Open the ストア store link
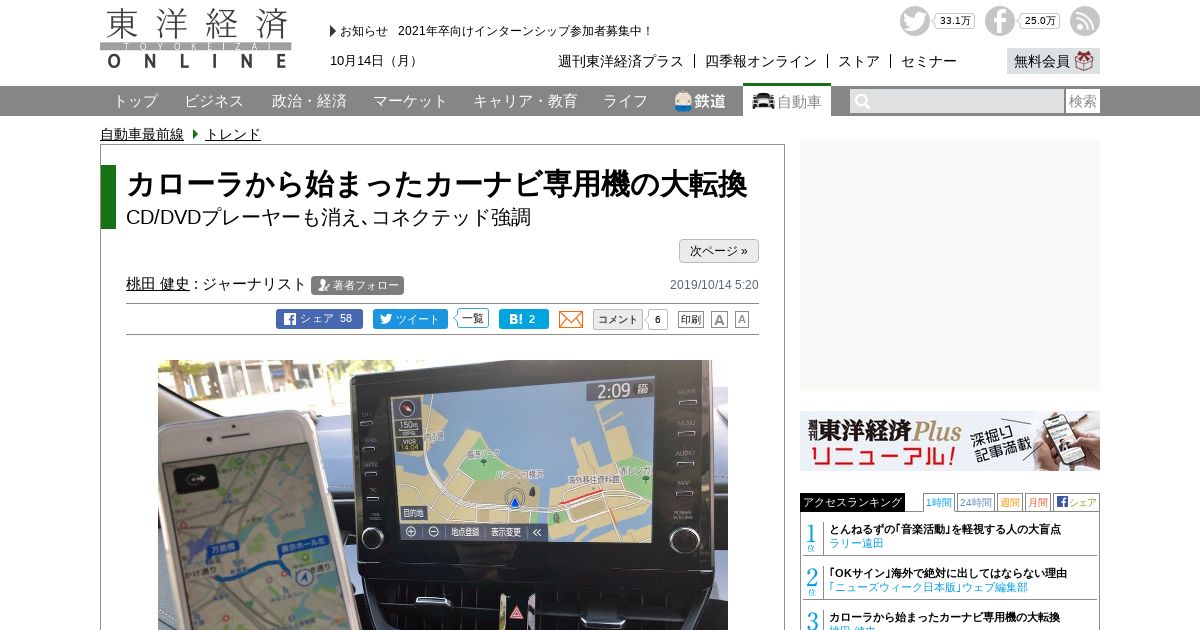The width and height of the screenshot is (1200, 630). click(x=859, y=61)
